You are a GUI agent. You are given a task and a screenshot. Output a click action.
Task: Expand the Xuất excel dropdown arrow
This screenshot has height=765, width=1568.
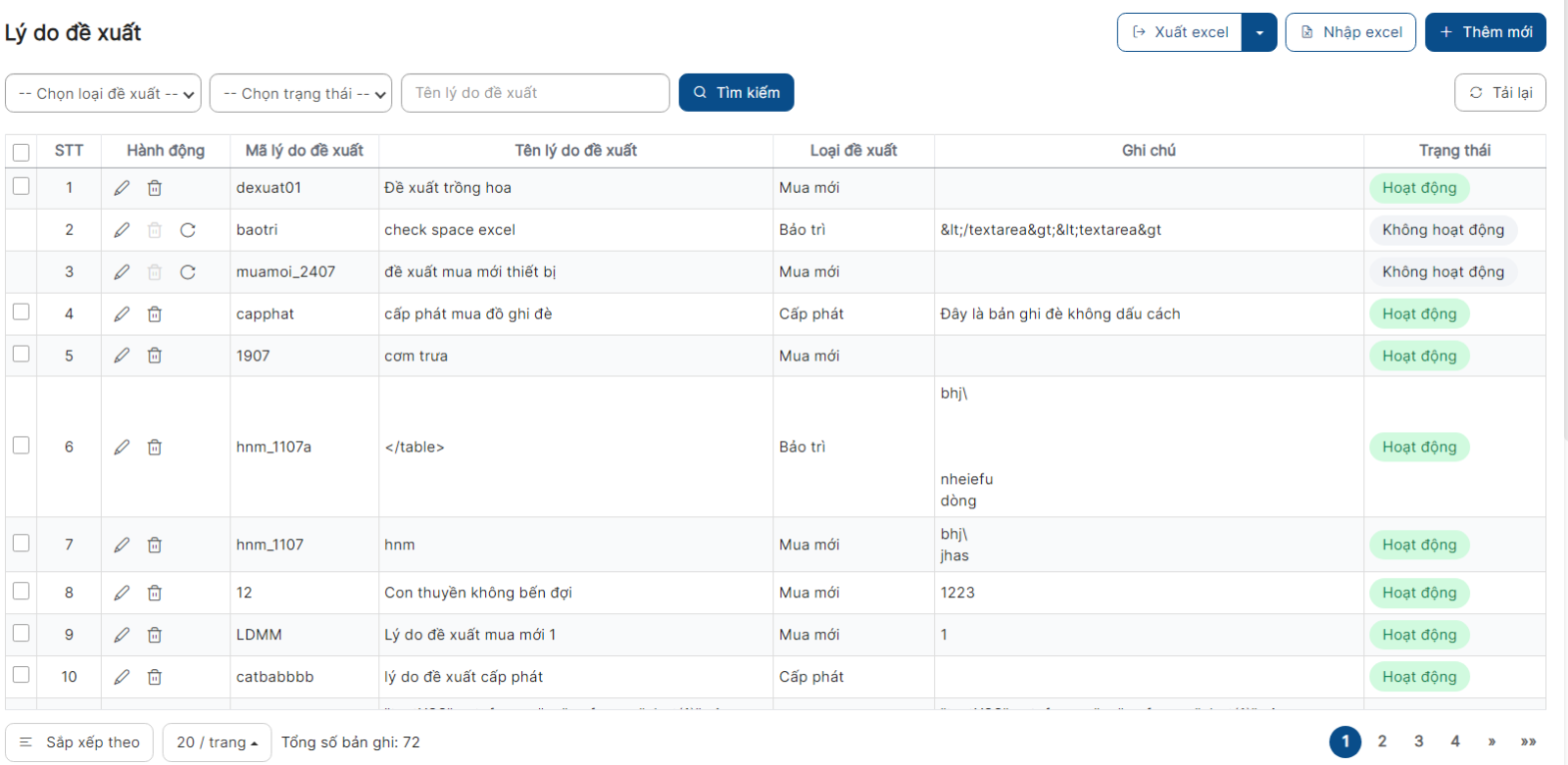tap(1259, 32)
